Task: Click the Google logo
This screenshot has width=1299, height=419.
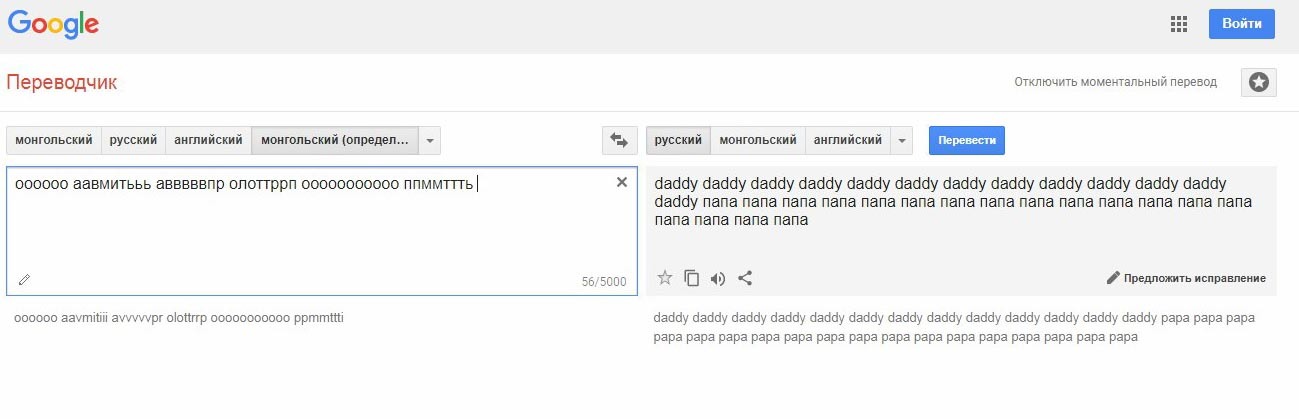Action: [x=53, y=25]
